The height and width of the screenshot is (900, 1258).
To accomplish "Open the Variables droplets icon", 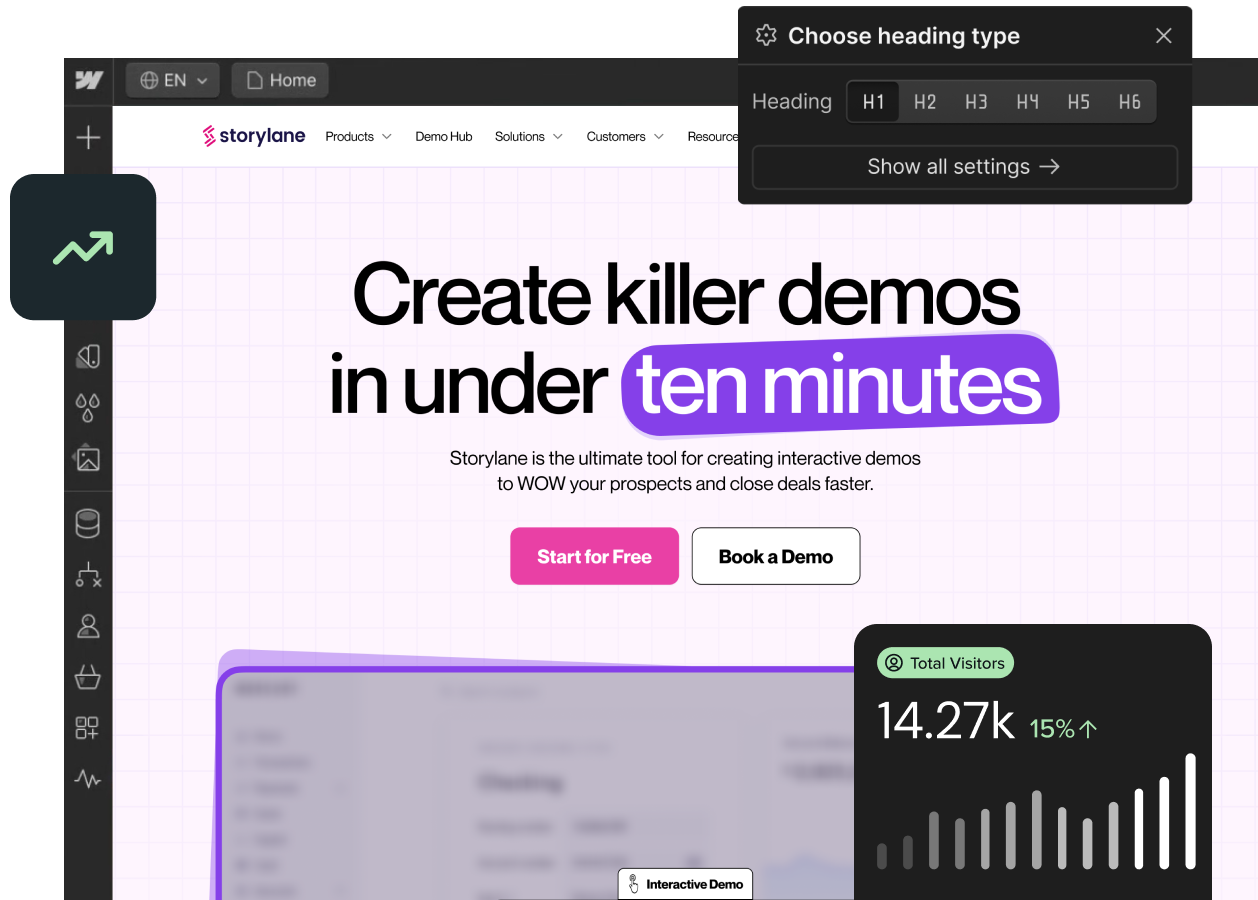I will [x=89, y=407].
